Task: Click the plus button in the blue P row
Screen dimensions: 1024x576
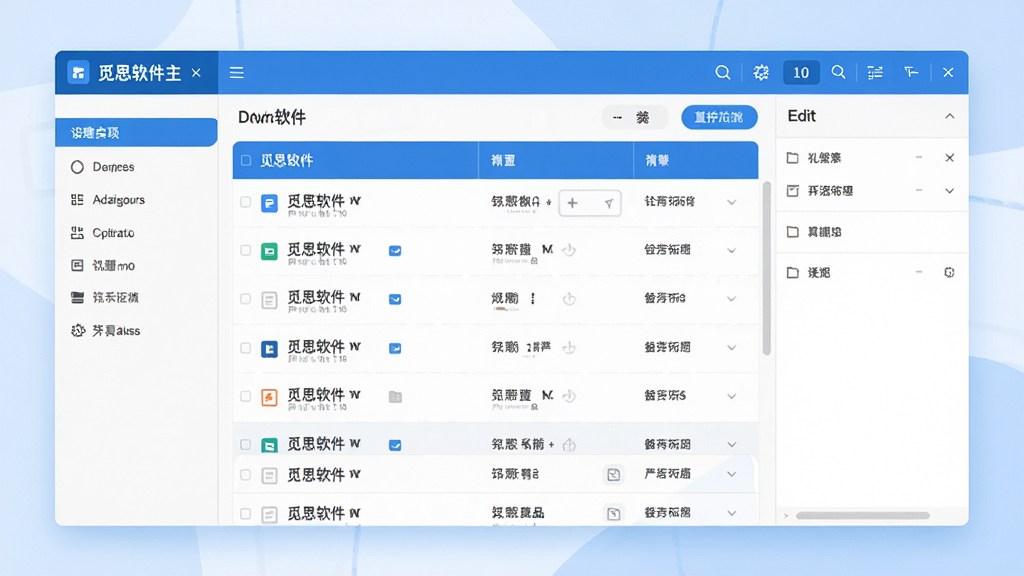Action: coord(573,204)
